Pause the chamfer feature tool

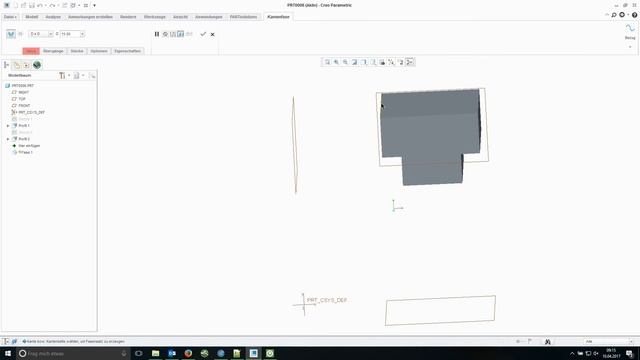[157, 34]
